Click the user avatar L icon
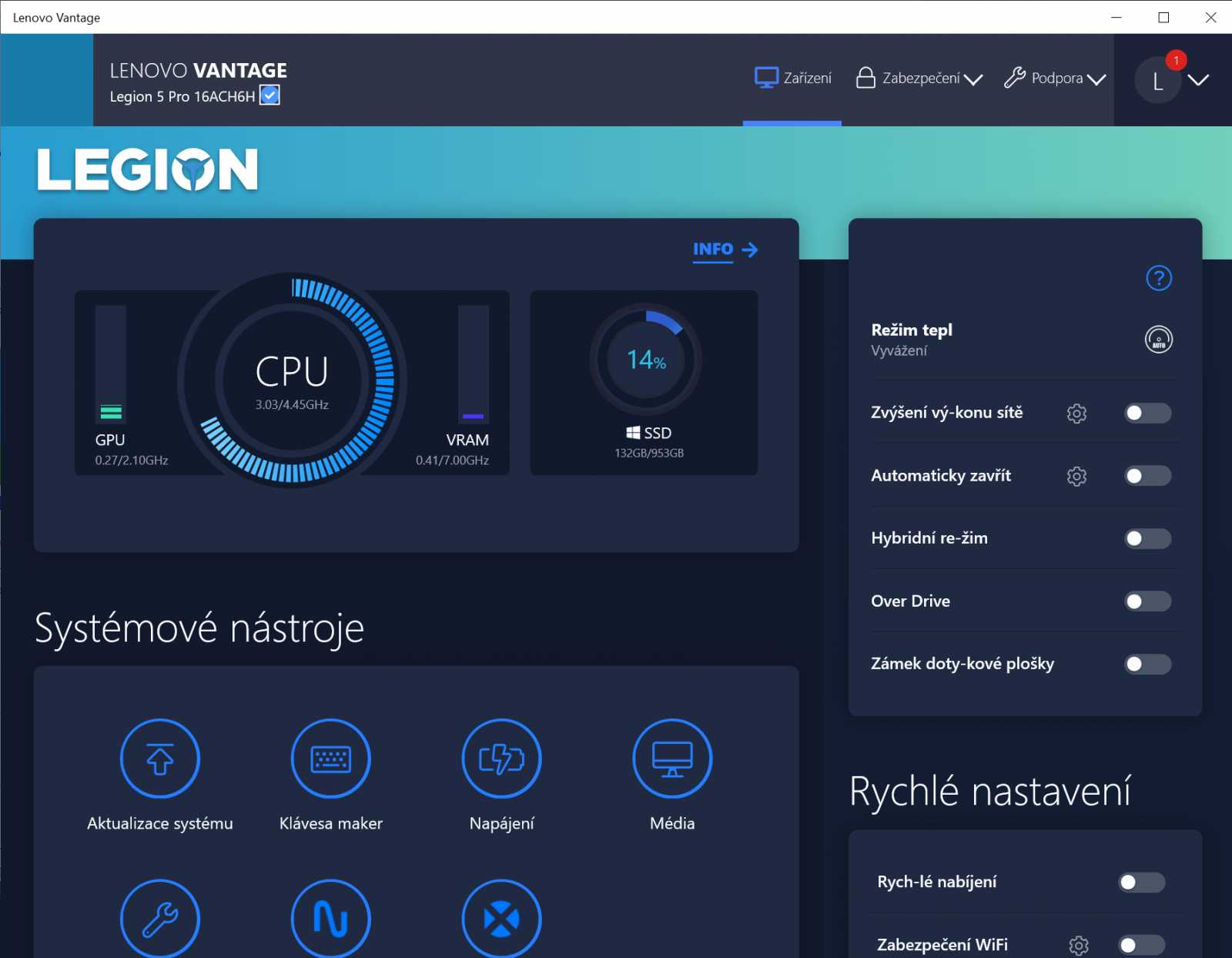Image resolution: width=1232 pixels, height=958 pixels. [x=1157, y=80]
